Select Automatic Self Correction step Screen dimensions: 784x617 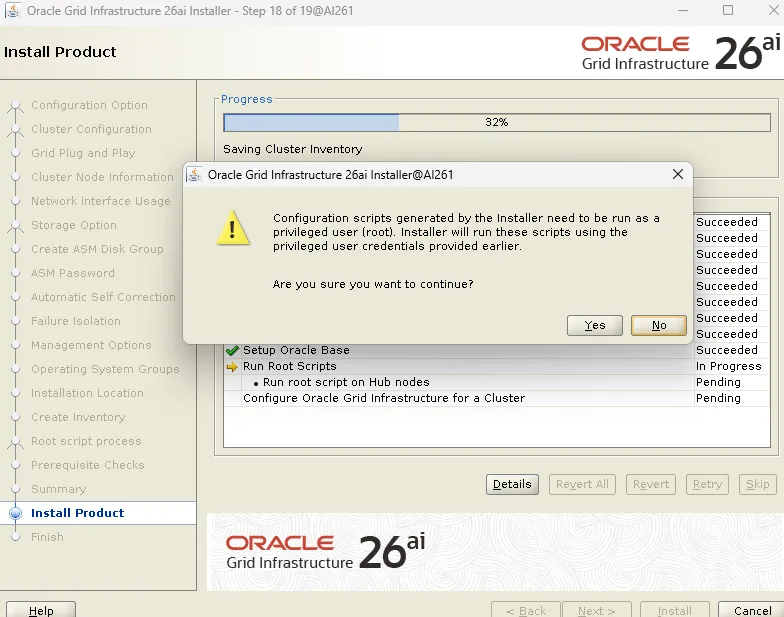point(103,297)
